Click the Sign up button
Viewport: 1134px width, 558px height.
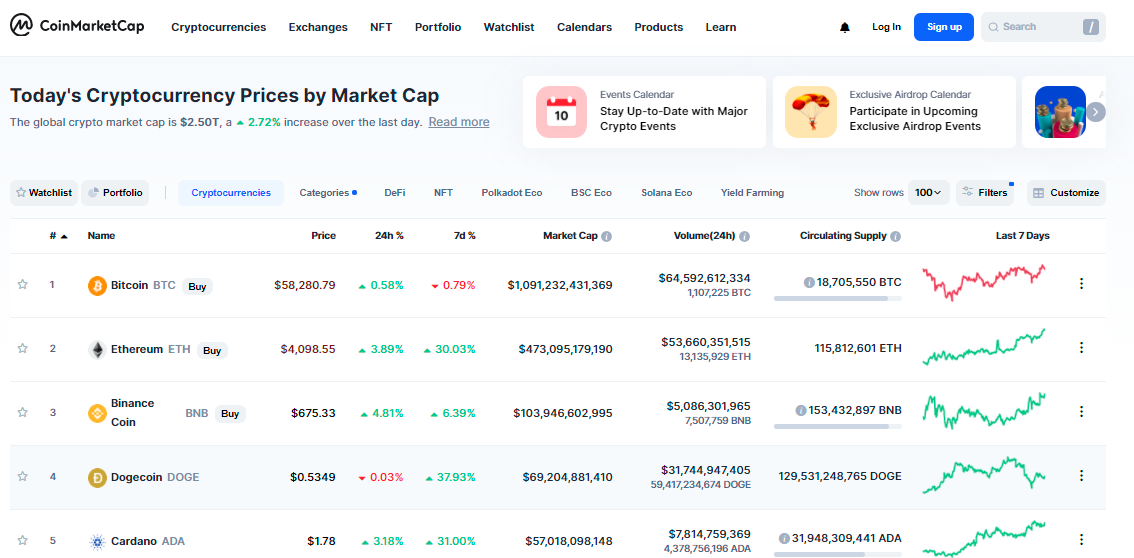(943, 27)
